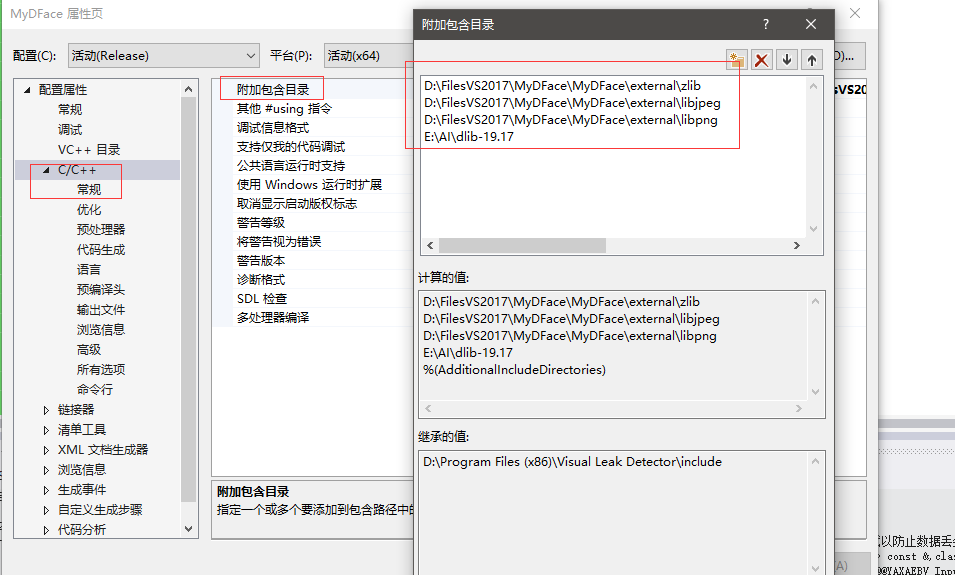The height and width of the screenshot is (575, 955).
Task: Select 常规 directly under 配置属性
Action: (70, 110)
